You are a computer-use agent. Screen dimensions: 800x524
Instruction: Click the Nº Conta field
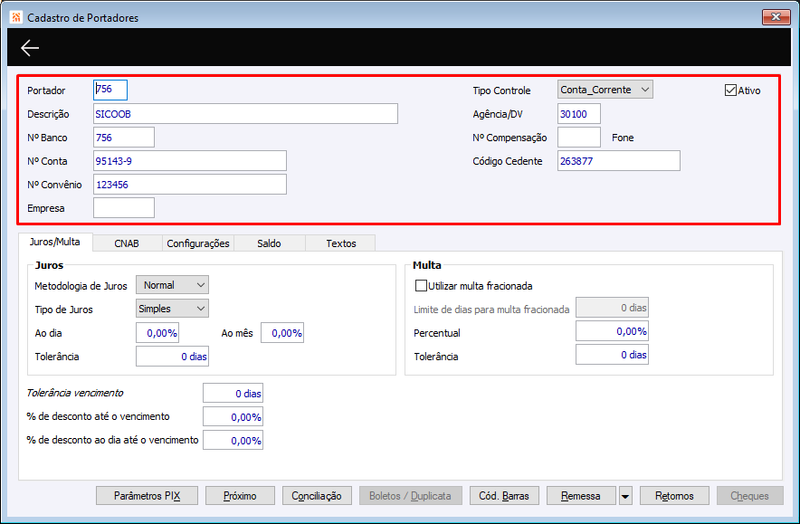[x=190, y=161]
